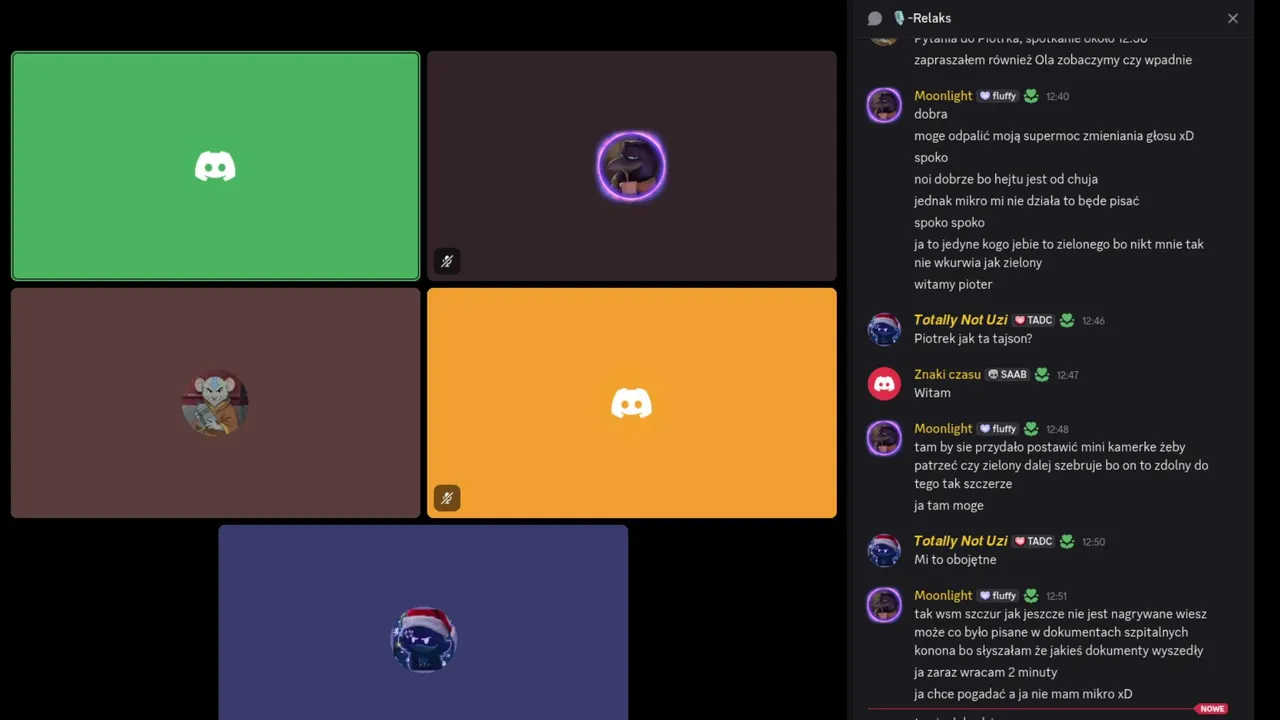The height and width of the screenshot is (720, 1280).
Task: Click the Santa hat avatar in purple tile
Action: 423,640
